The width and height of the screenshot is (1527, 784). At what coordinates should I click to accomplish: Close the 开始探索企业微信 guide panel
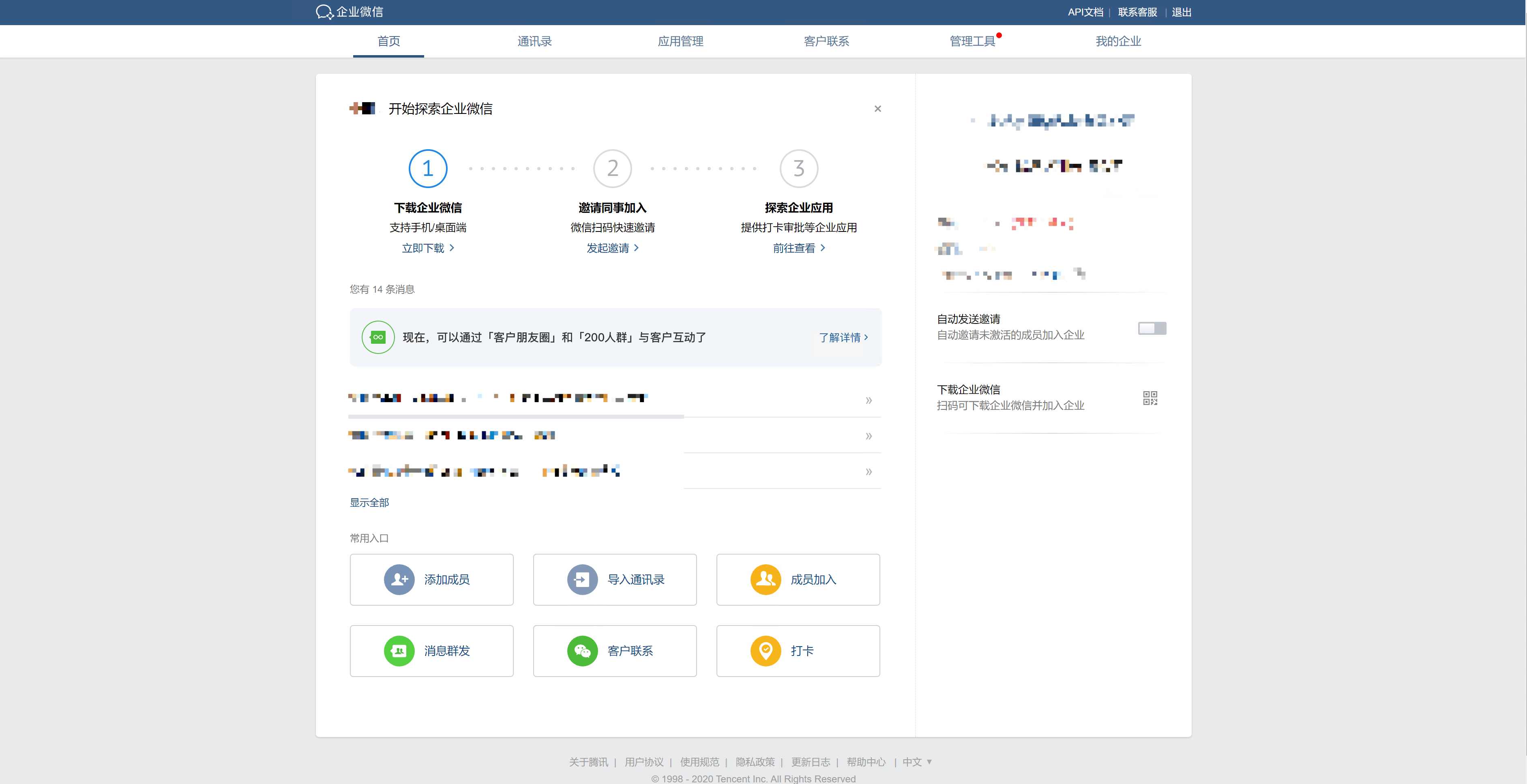(878, 109)
